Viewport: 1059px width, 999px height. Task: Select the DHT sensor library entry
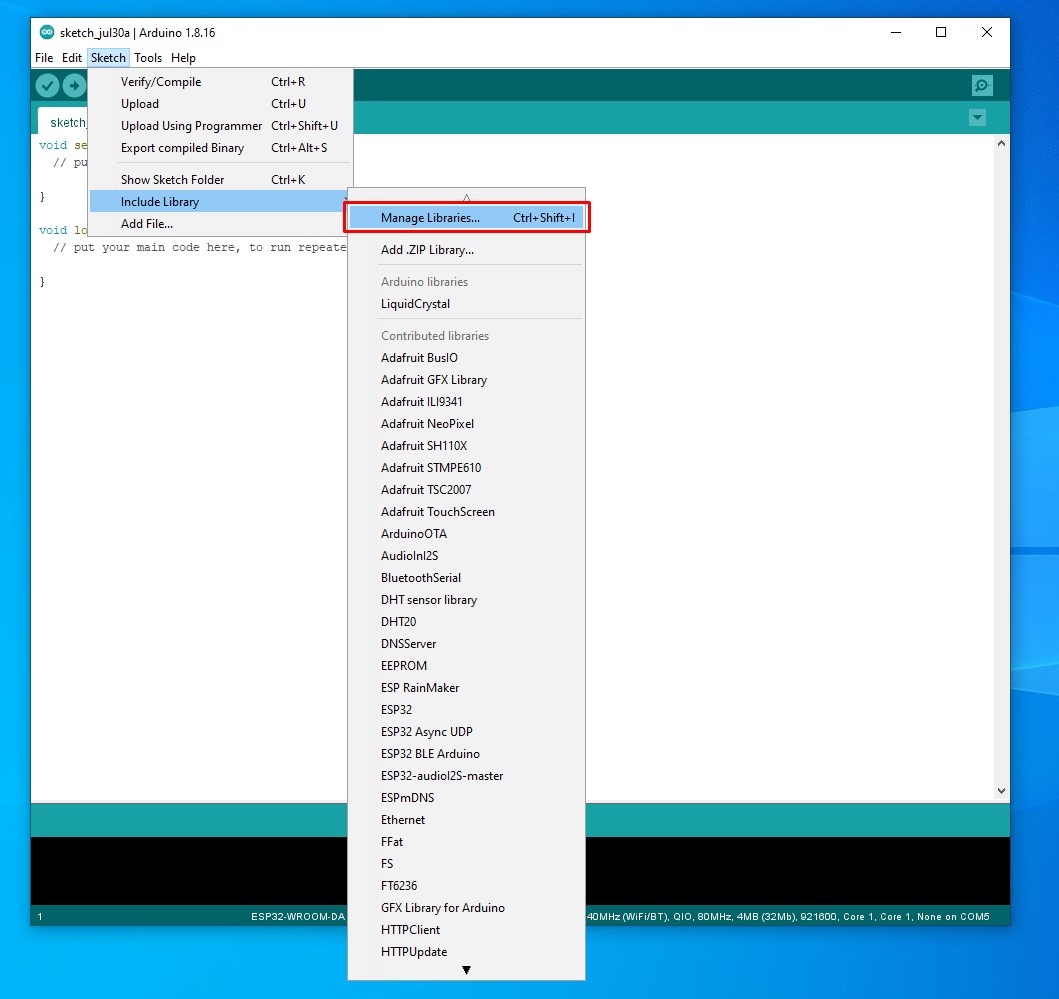point(428,600)
